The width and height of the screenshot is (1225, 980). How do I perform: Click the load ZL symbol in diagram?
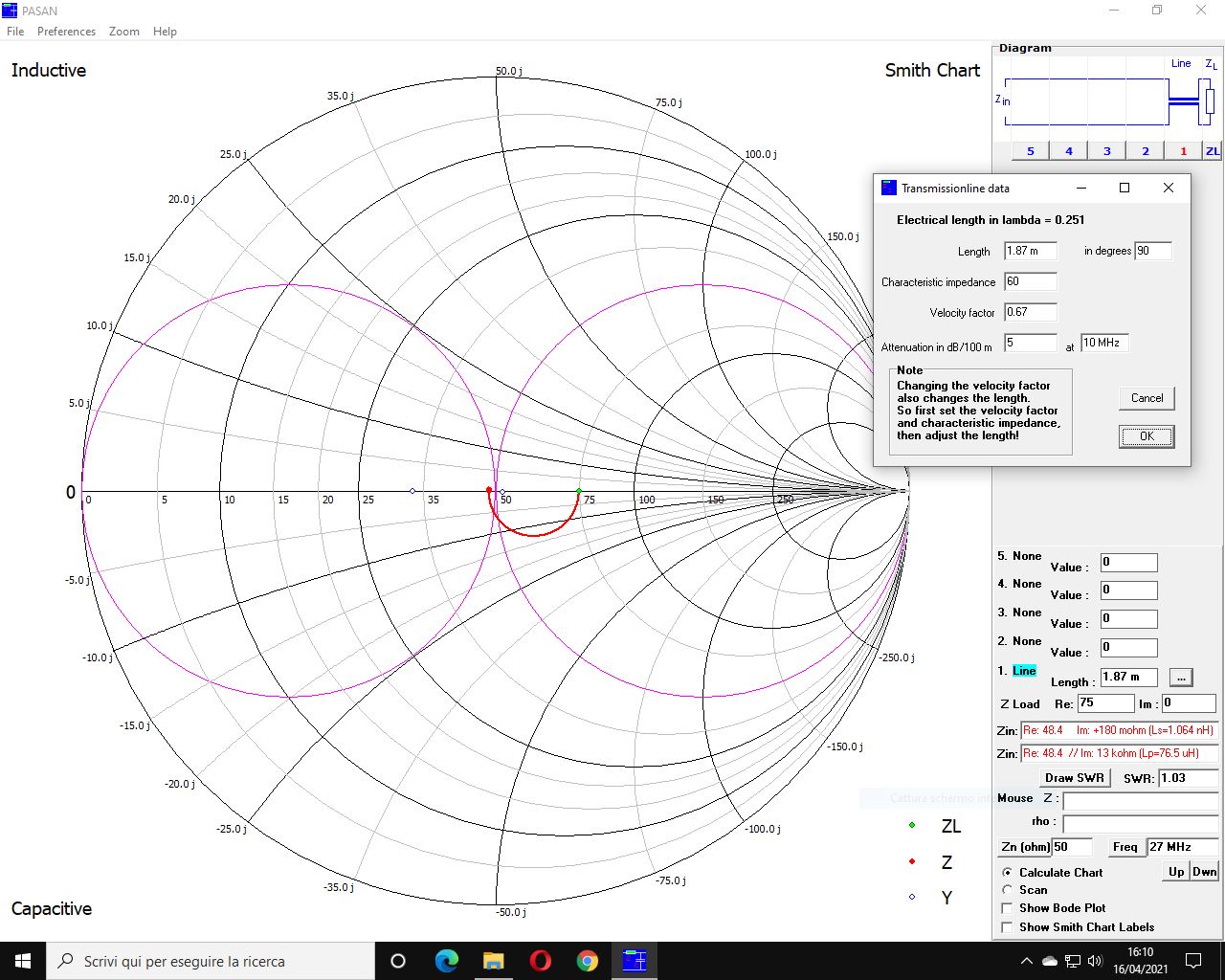coord(1210,100)
